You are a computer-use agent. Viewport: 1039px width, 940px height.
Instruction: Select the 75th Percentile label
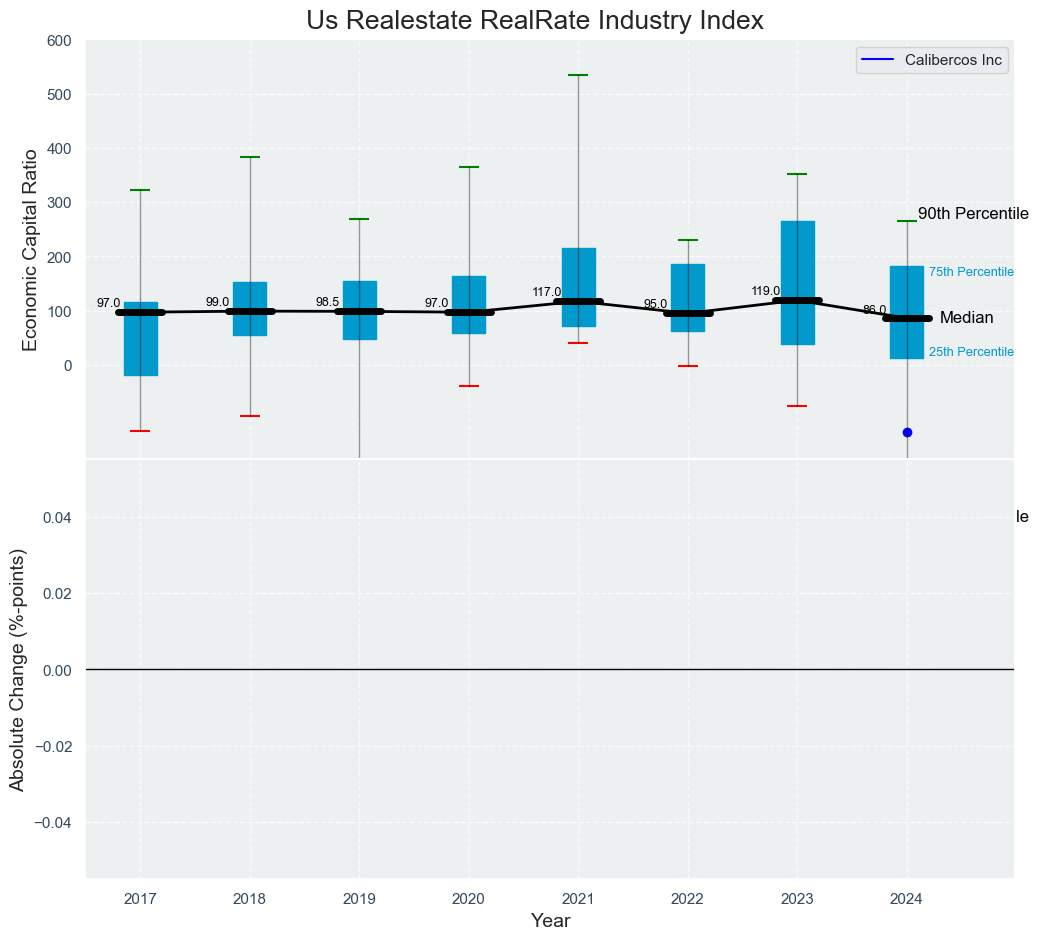click(x=971, y=272)
